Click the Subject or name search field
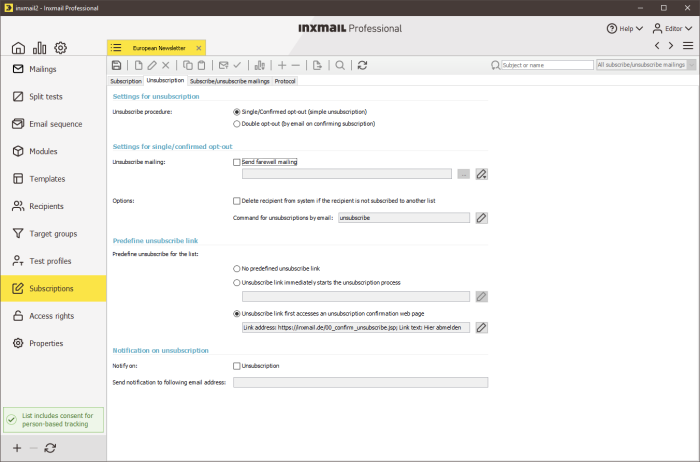 pyautogui.click(x=547, y=65)
